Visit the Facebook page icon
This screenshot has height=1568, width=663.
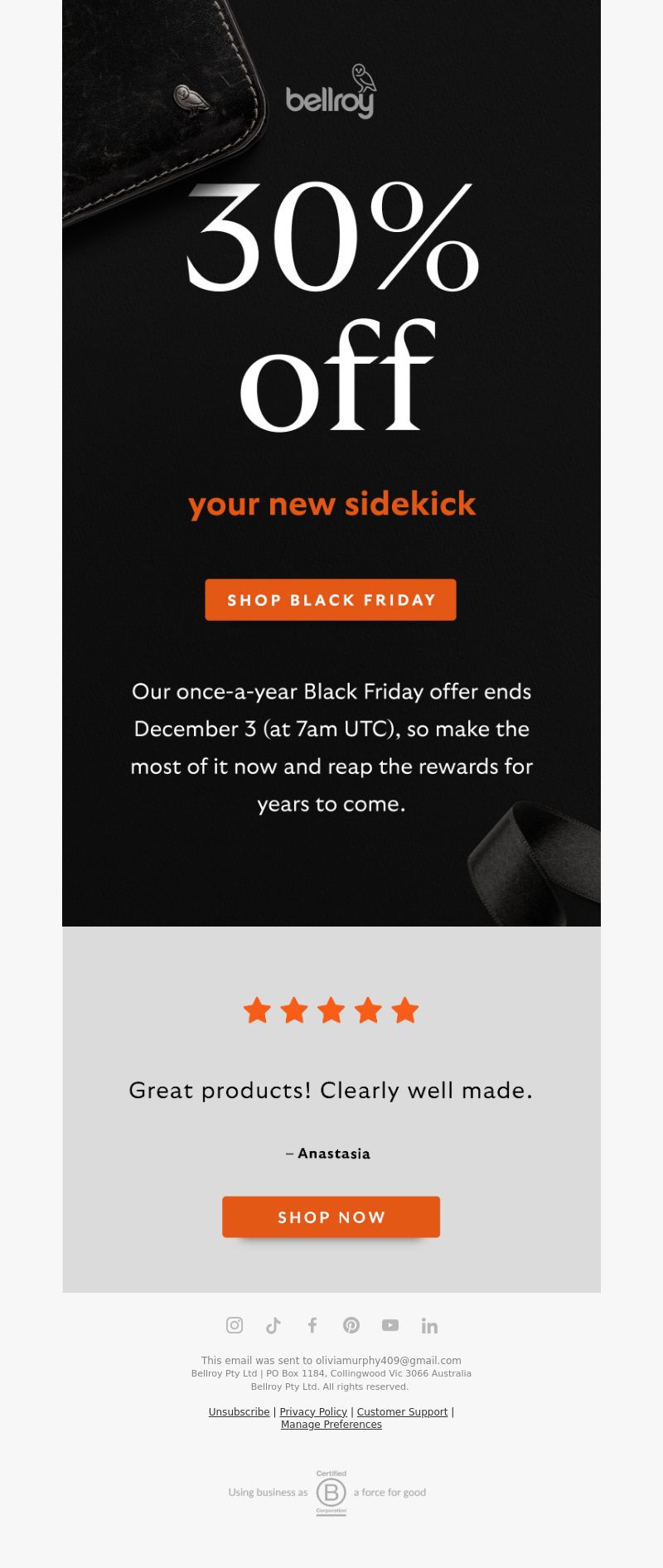312,1325
